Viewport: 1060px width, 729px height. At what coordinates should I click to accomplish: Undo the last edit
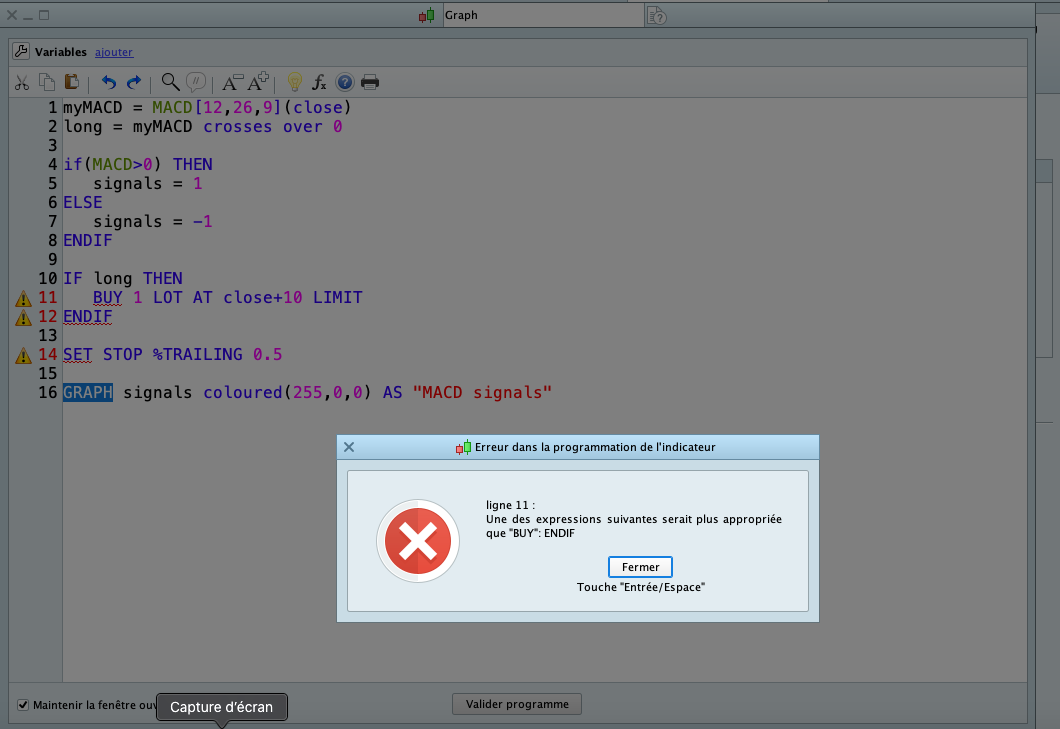tap(109, 82)
